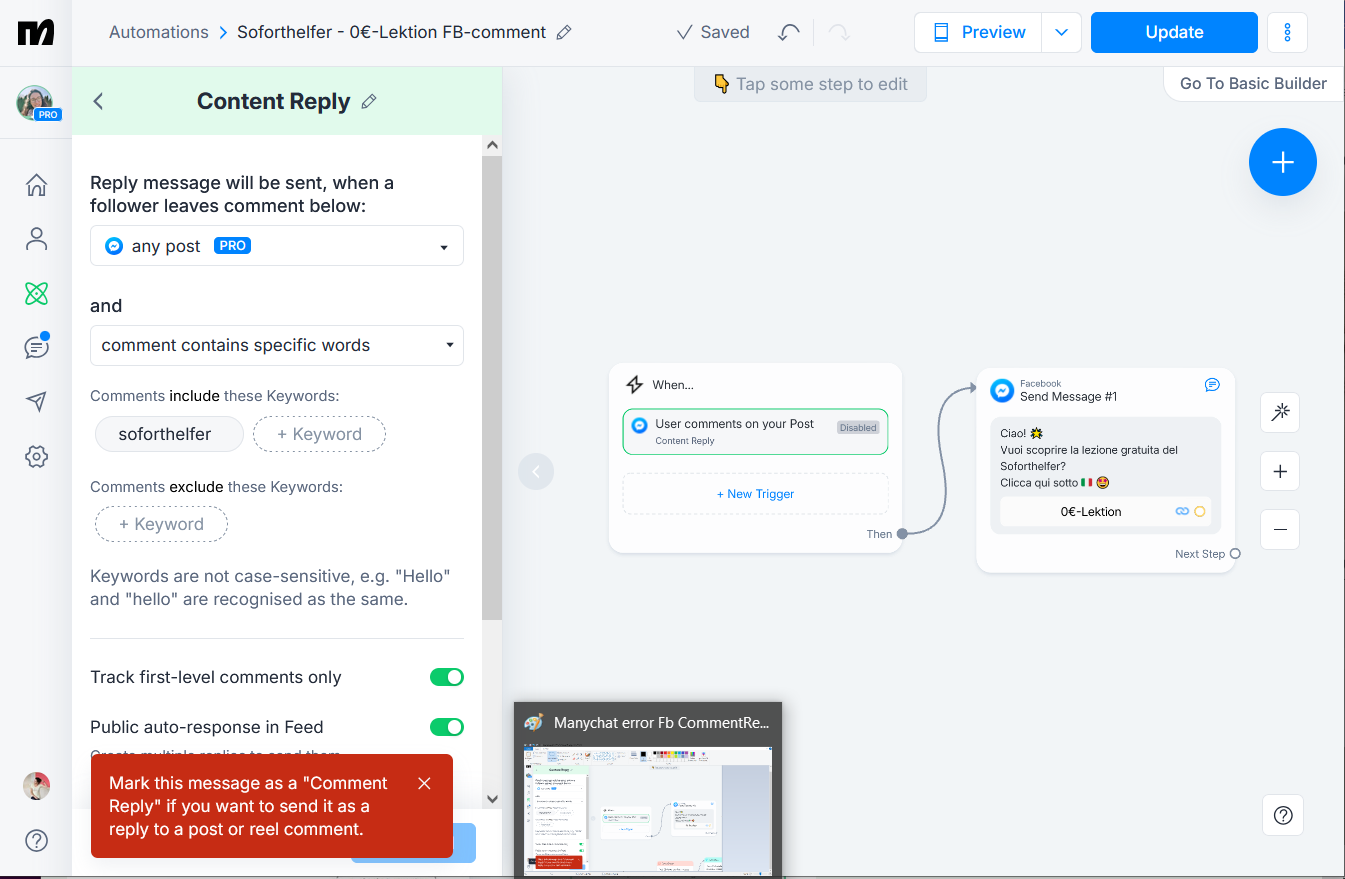Open Automation atom icon in sidebar

[x=36, y=293]
